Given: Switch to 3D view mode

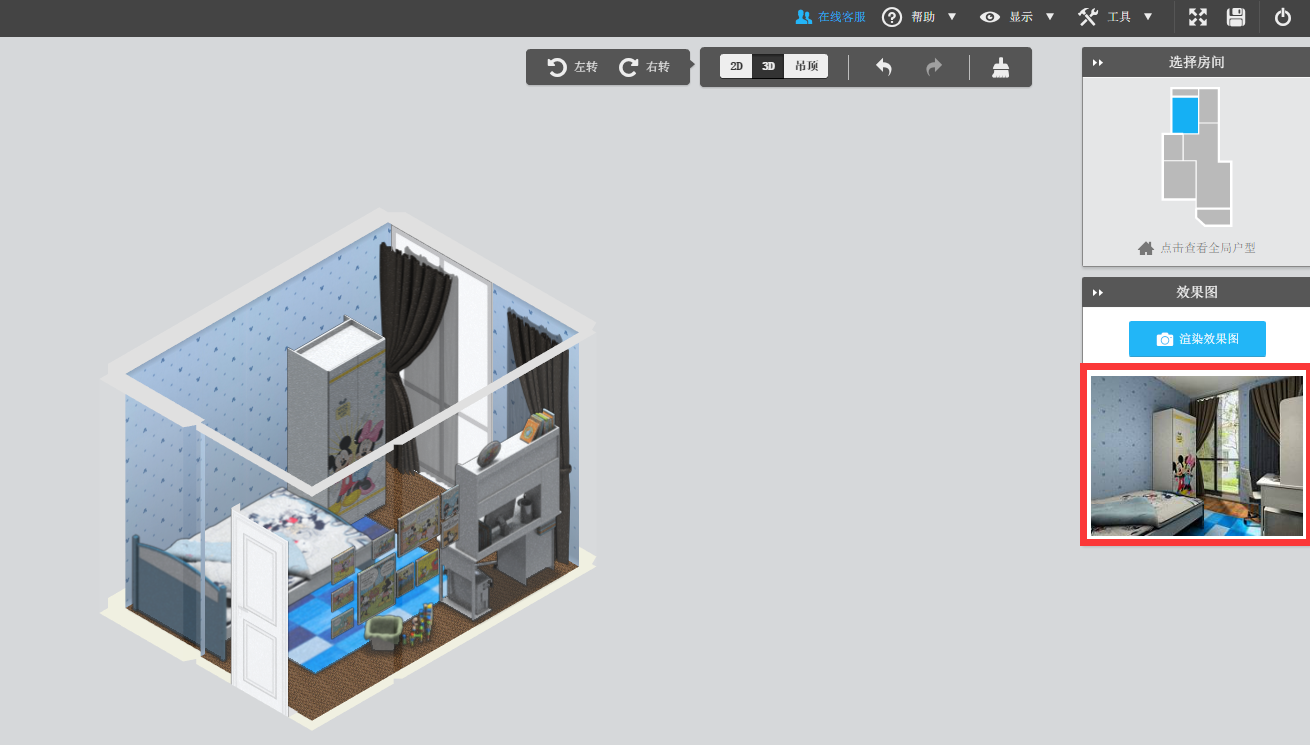Looking at the screenshot, I should (x=768, y=67).
